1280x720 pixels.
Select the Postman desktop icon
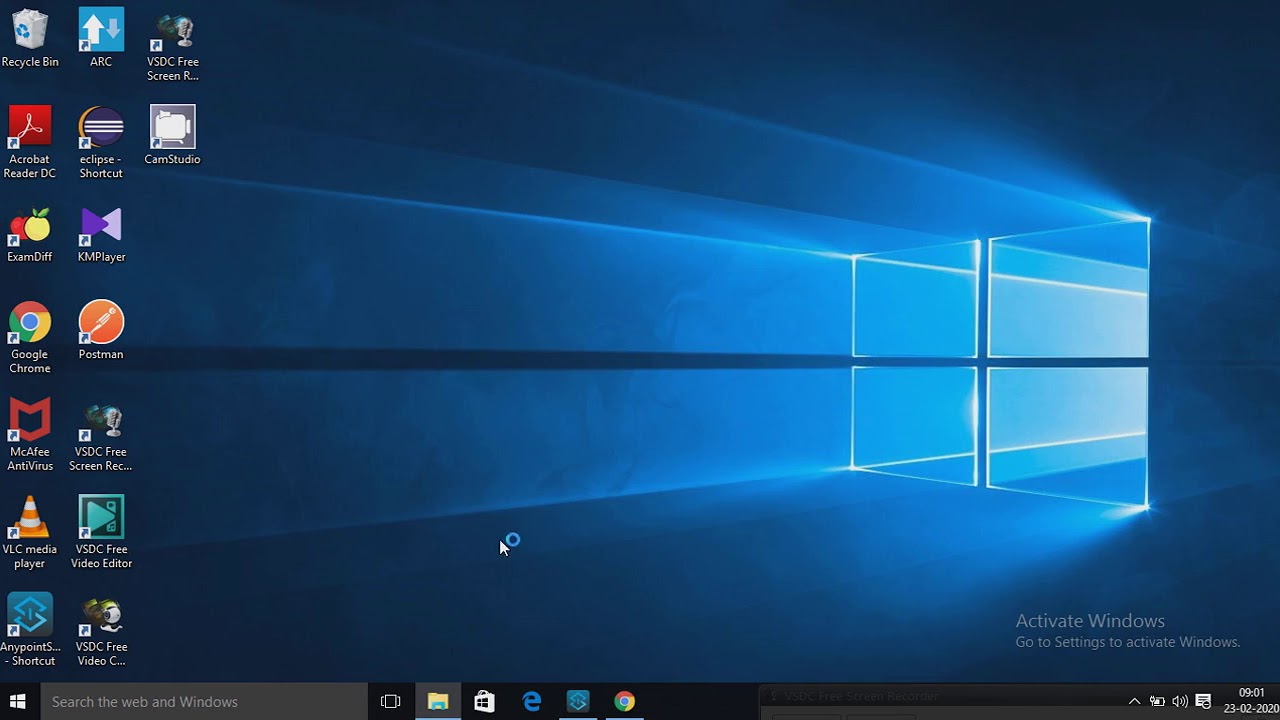click(x=101, y=330)
